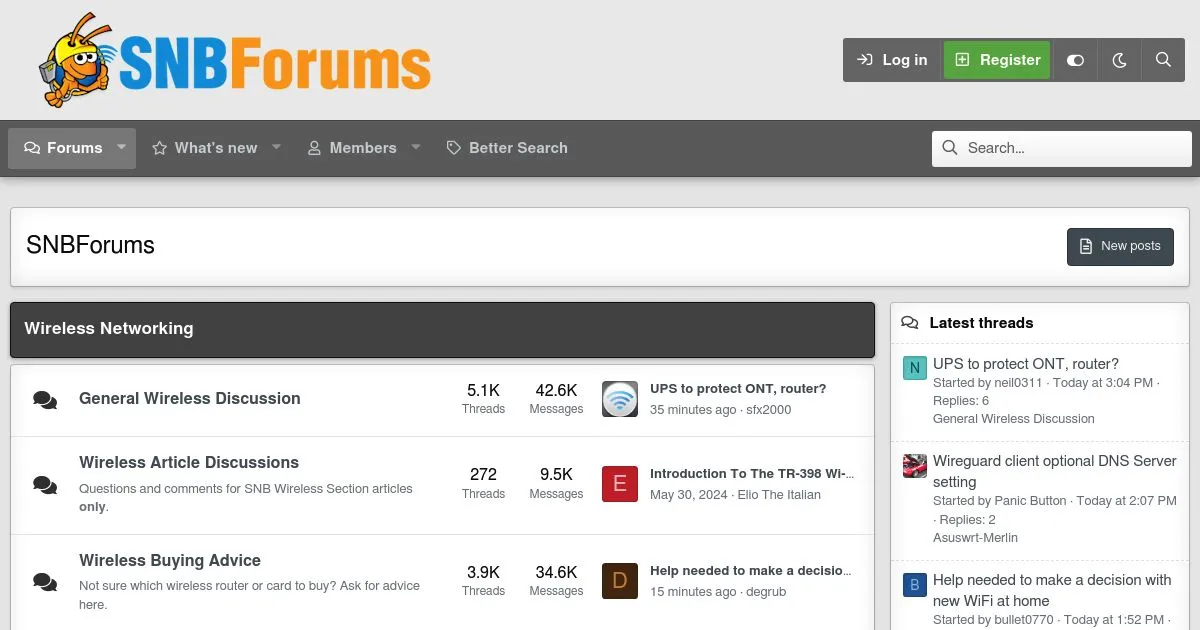1200x630 pixels.
Task: Click username degrub
Action: click(x=766, y=591)
